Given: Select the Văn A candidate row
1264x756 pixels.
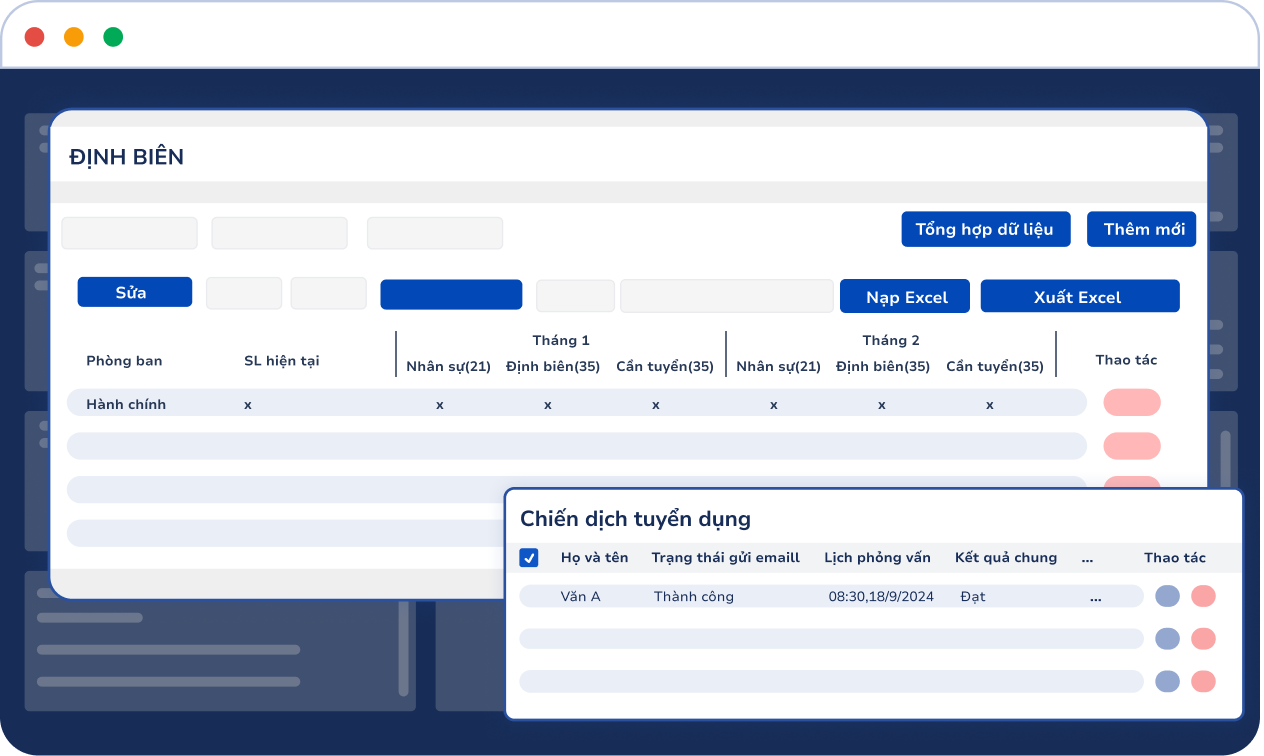Looking at the screenshot, I should tap(830, 597).
